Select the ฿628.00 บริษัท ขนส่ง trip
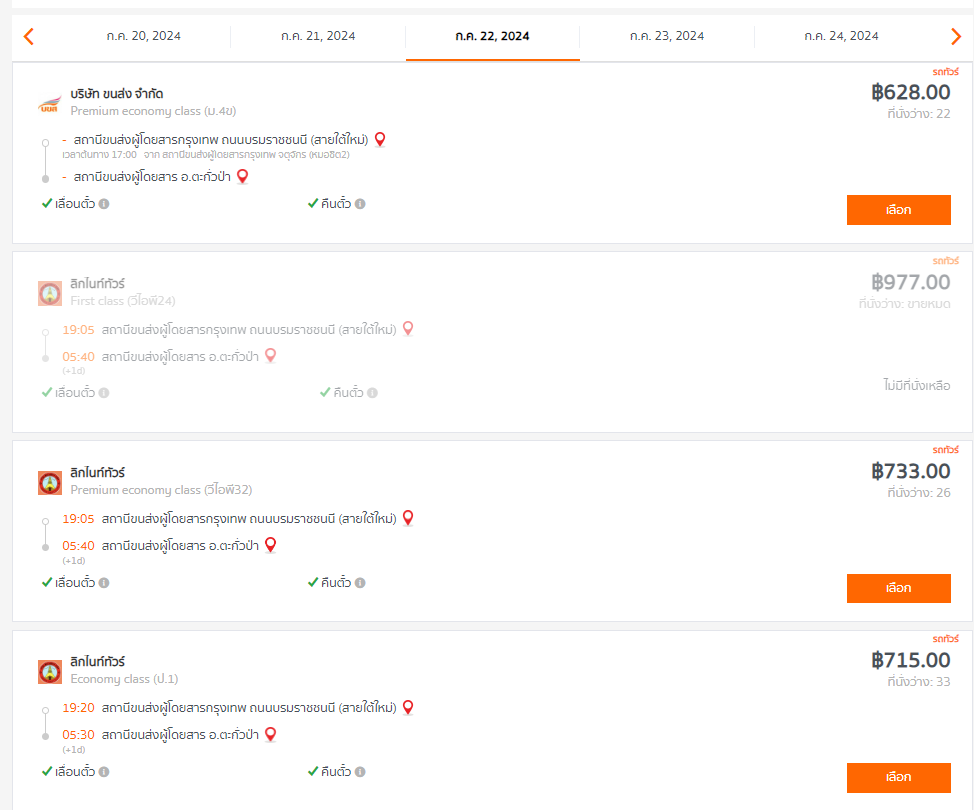The image size is (974, 810). click(898, 210)
